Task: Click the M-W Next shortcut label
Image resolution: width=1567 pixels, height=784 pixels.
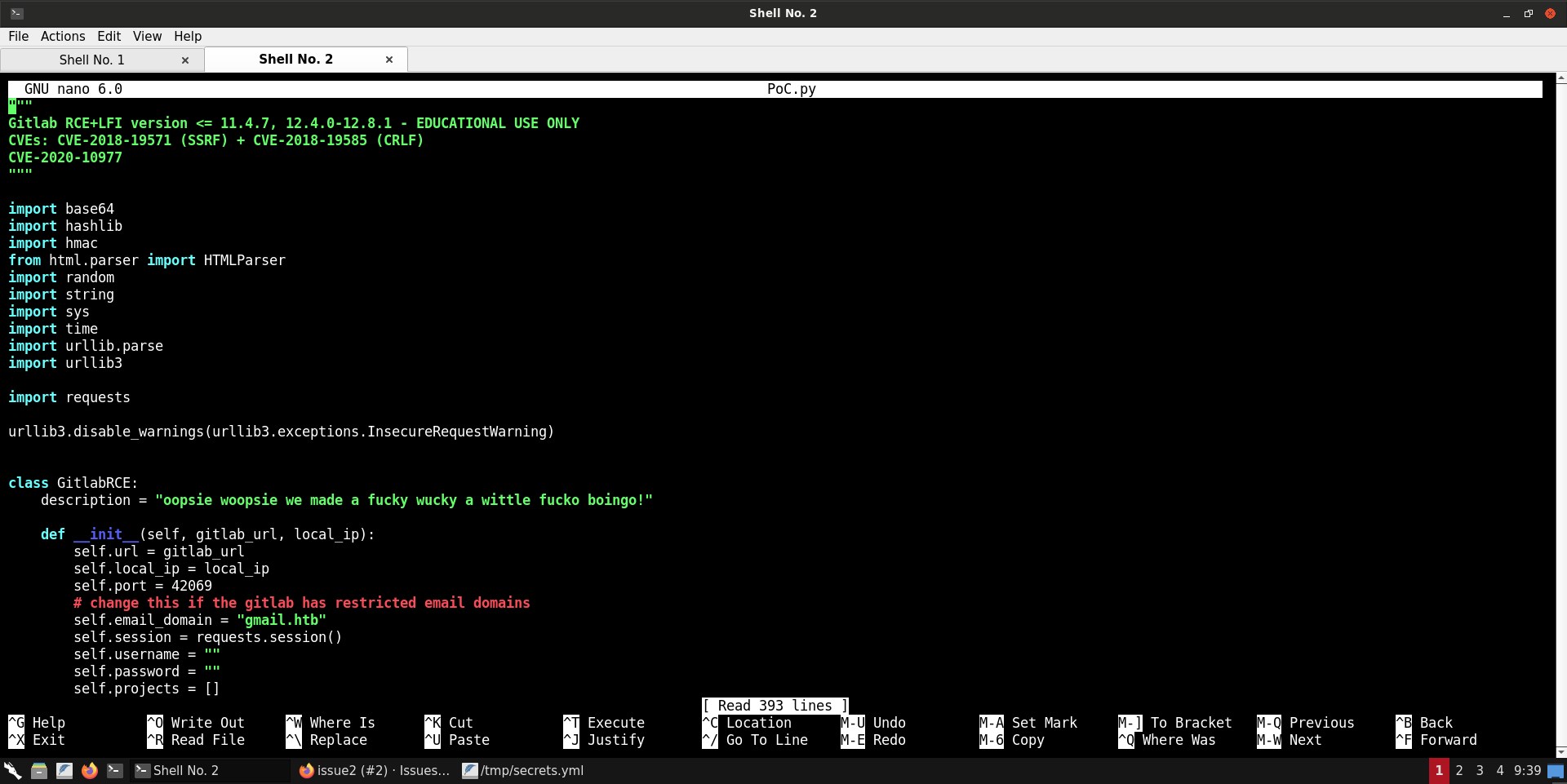Action: pyautogui.click(x=1290, y=740)
